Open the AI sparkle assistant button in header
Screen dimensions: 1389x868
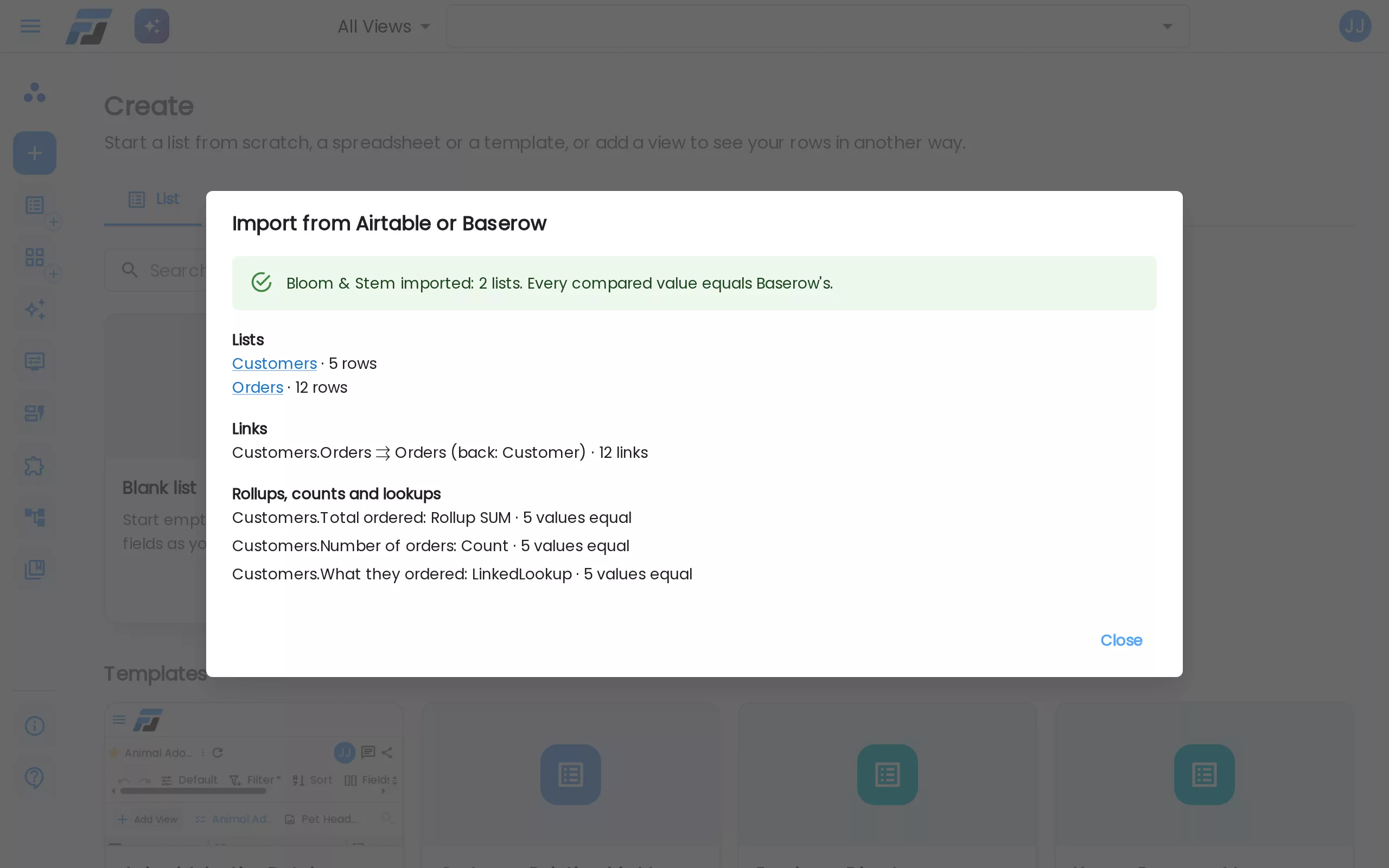tap(151, 26)
